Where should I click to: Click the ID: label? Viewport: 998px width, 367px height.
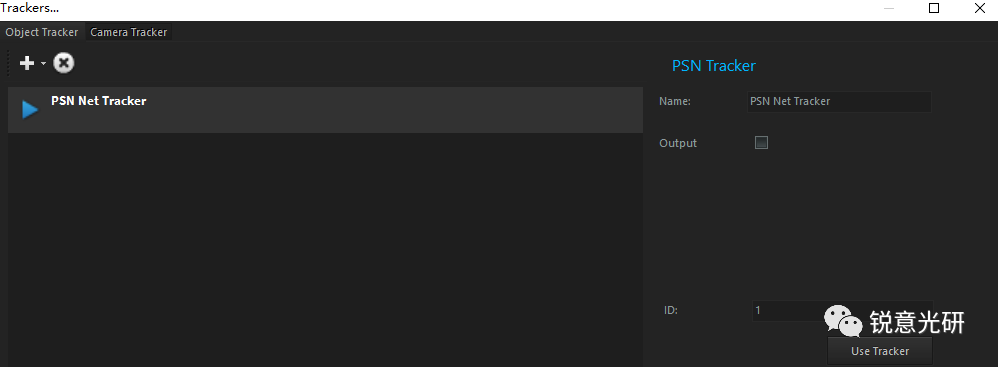[671, 311]
